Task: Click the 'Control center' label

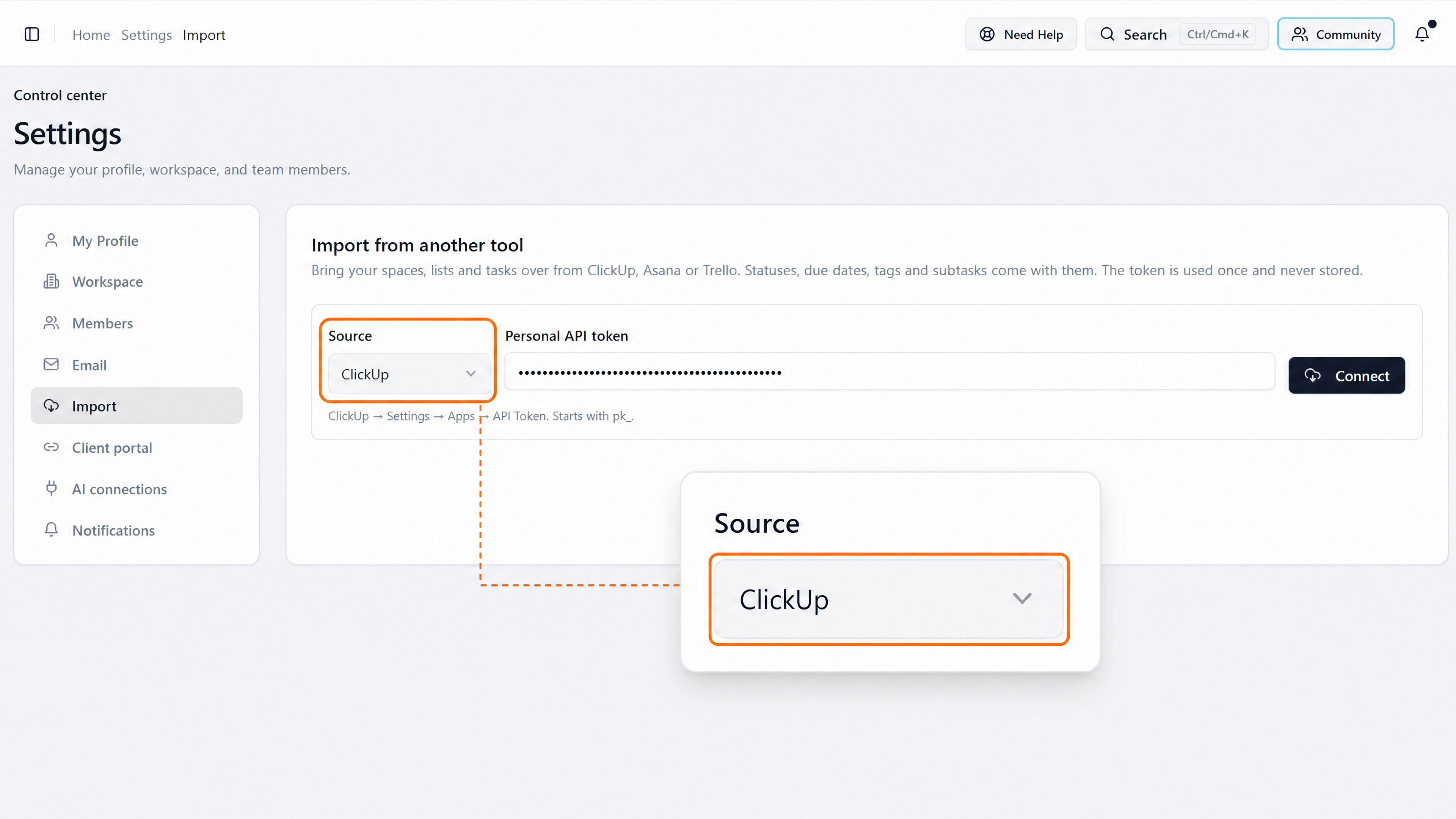Action: 60,95
